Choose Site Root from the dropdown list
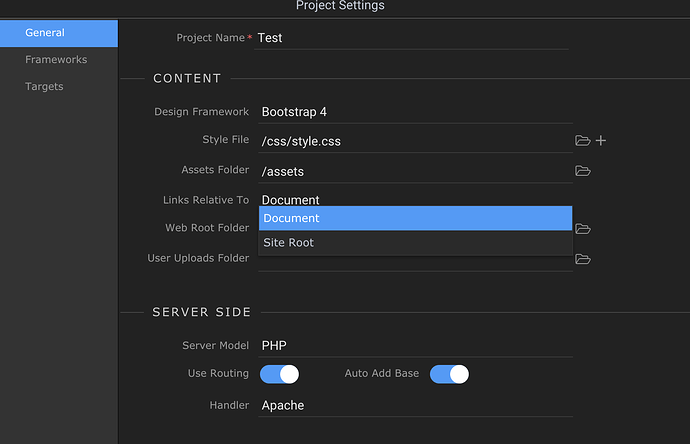This screenshot has height=444, width=690. (x=414, y=243)
